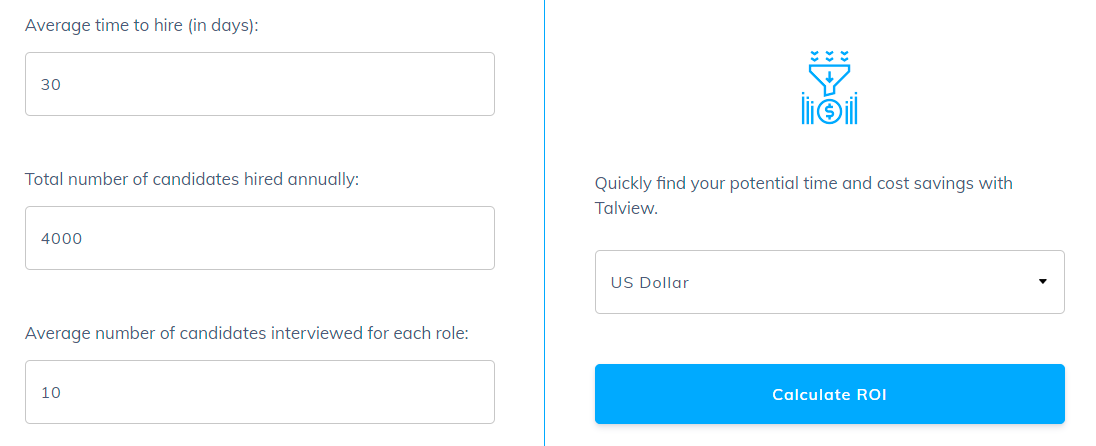
Task: Click the value 30 in the time to hire field
Action: 51,85
